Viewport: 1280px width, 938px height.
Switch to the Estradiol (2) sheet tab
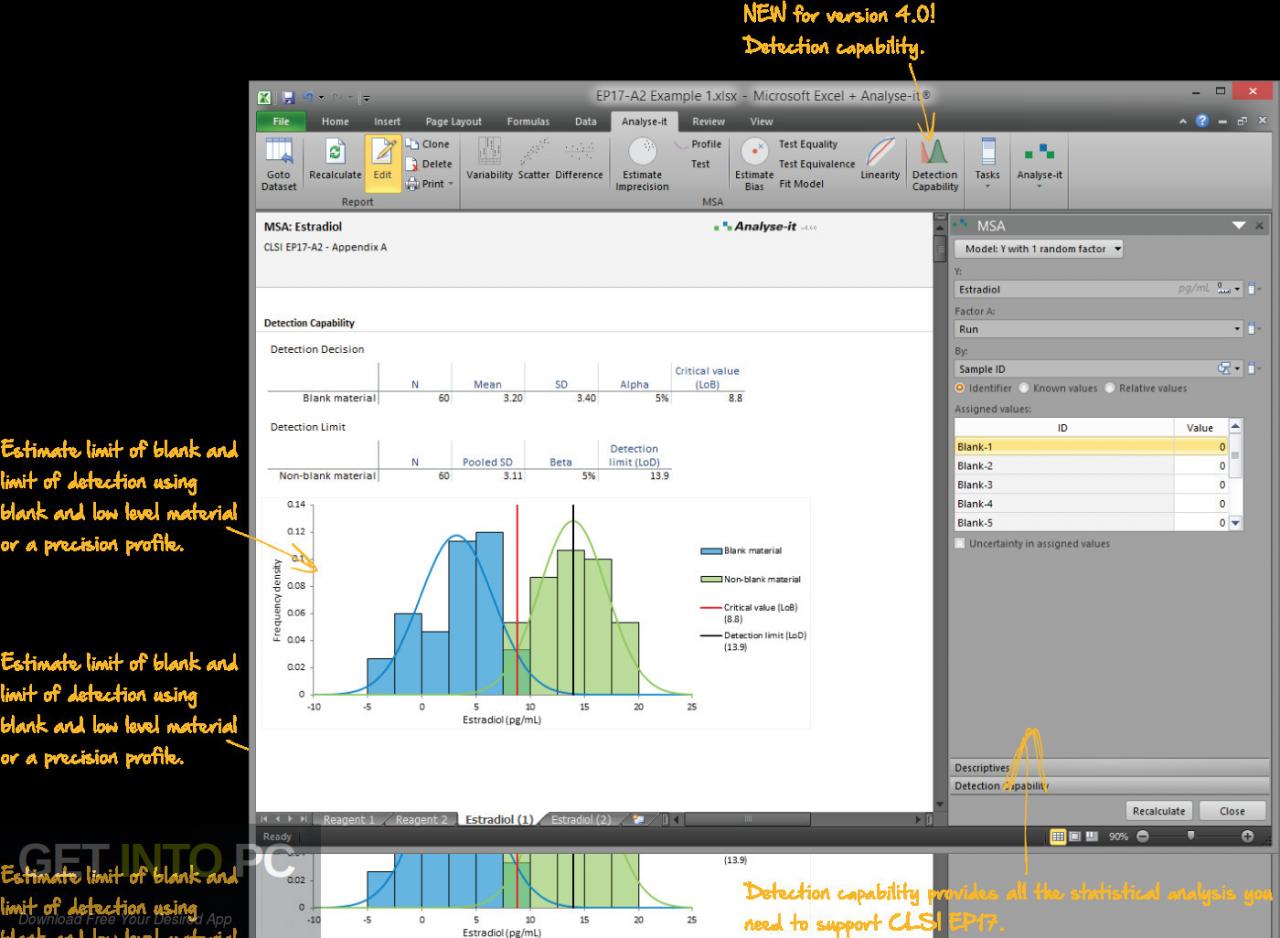click(581, 820)
